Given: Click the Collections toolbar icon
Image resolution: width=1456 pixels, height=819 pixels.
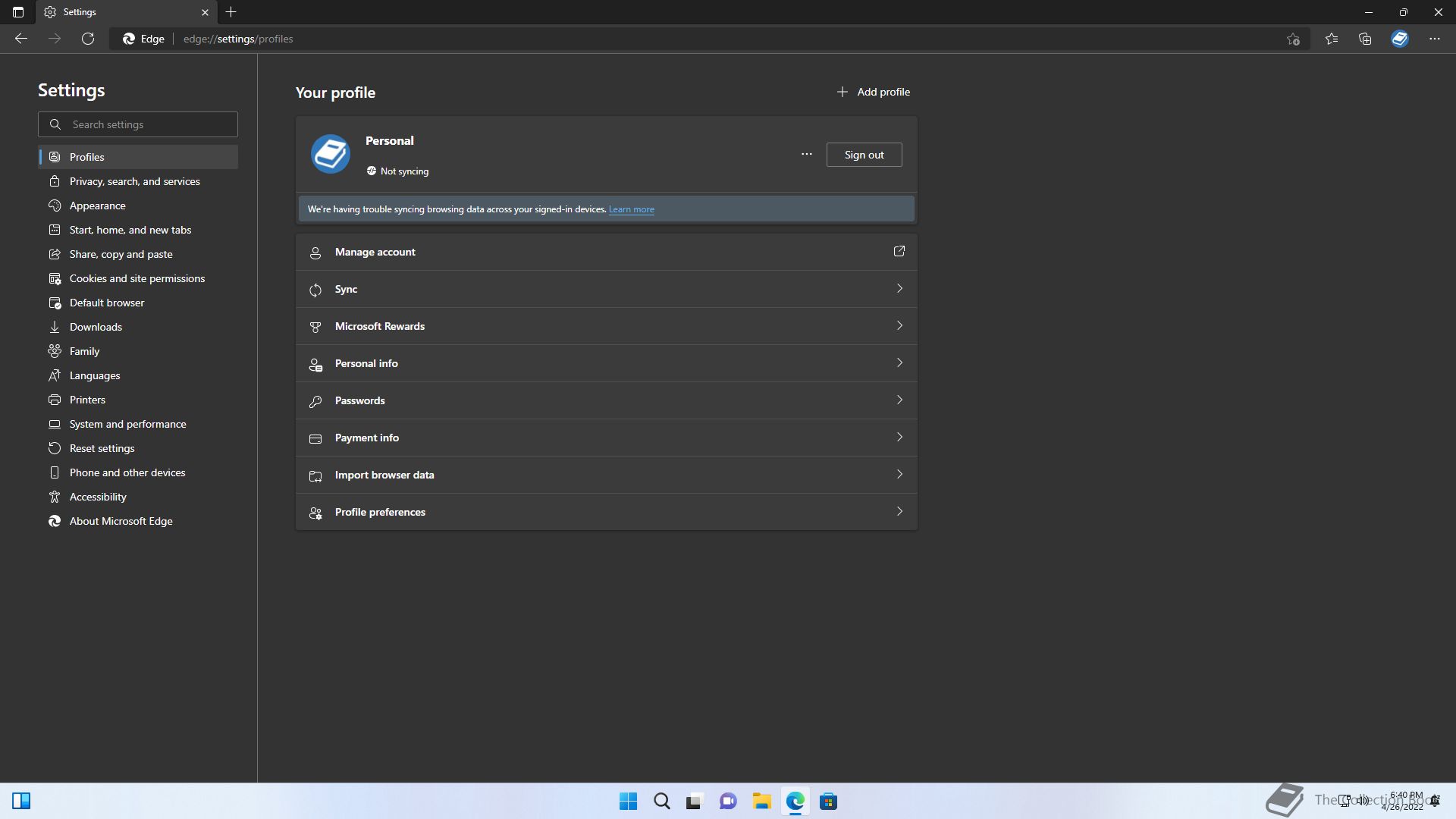Looking at the screenshot, I should point(1365,39).
